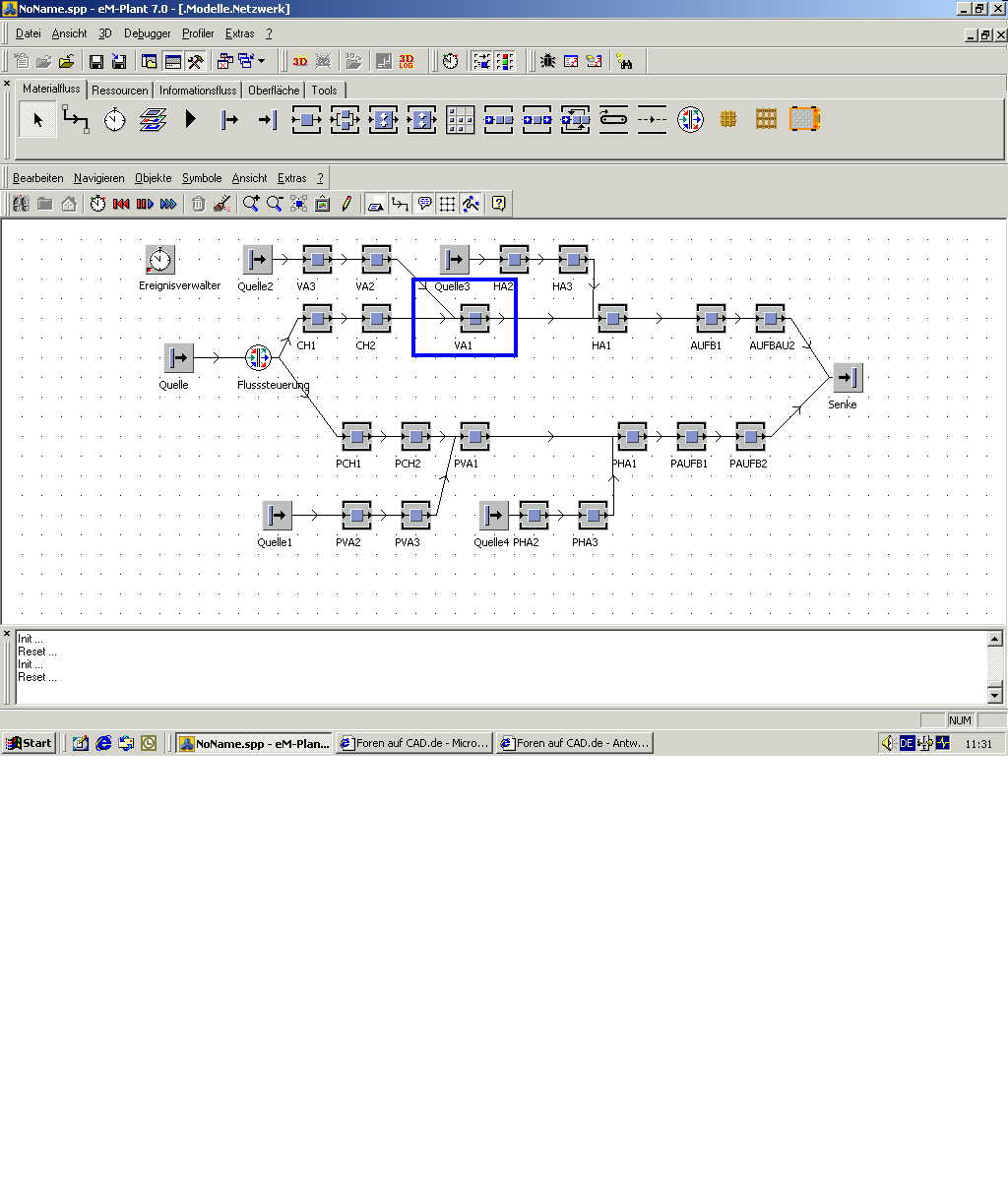Image resolution: width=1008 pixels, height=1181 pixels.
Task: Toggle the animation running-figure button
Action: [x=471, y=204]
